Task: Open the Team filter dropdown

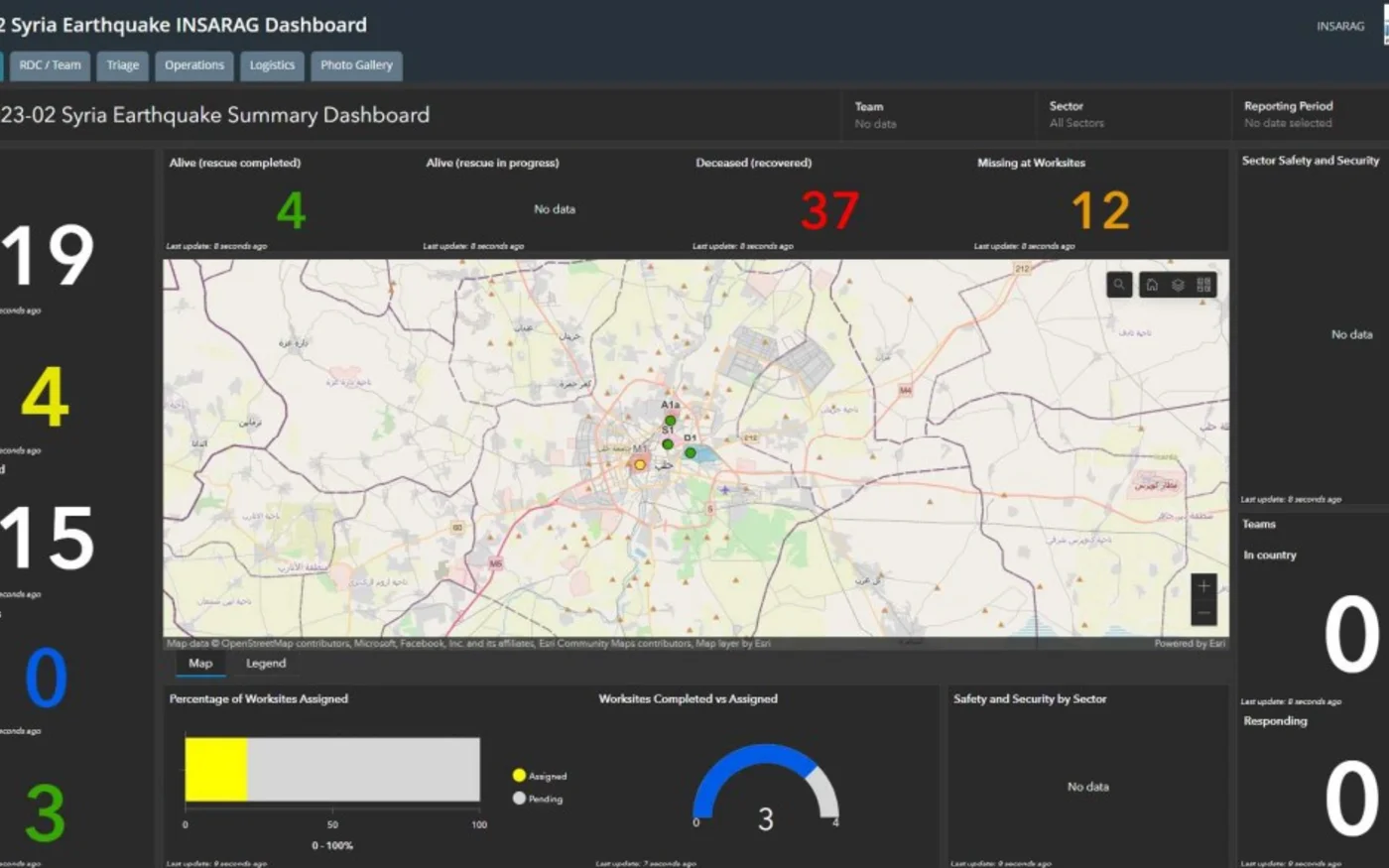Action: [938, 115]
